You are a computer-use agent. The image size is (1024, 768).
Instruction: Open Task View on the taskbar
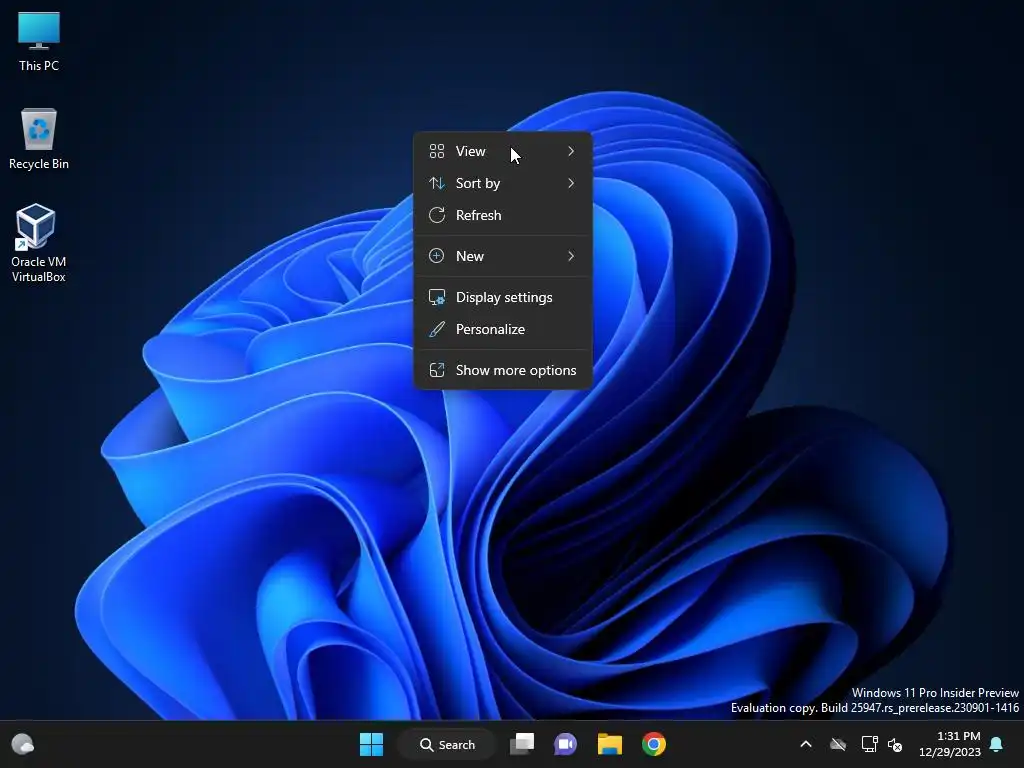pos(522,744)
